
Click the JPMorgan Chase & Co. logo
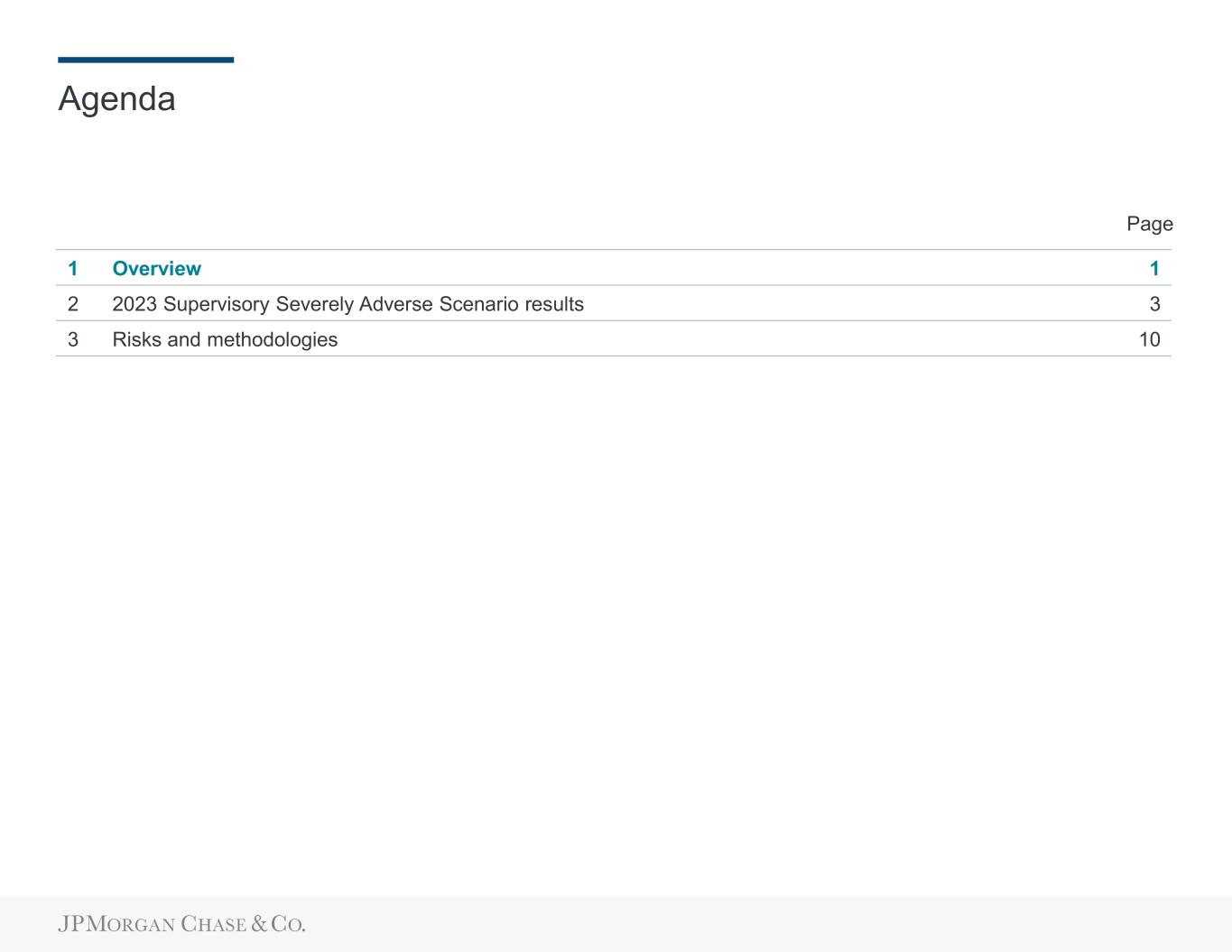[x=181, y=924]
